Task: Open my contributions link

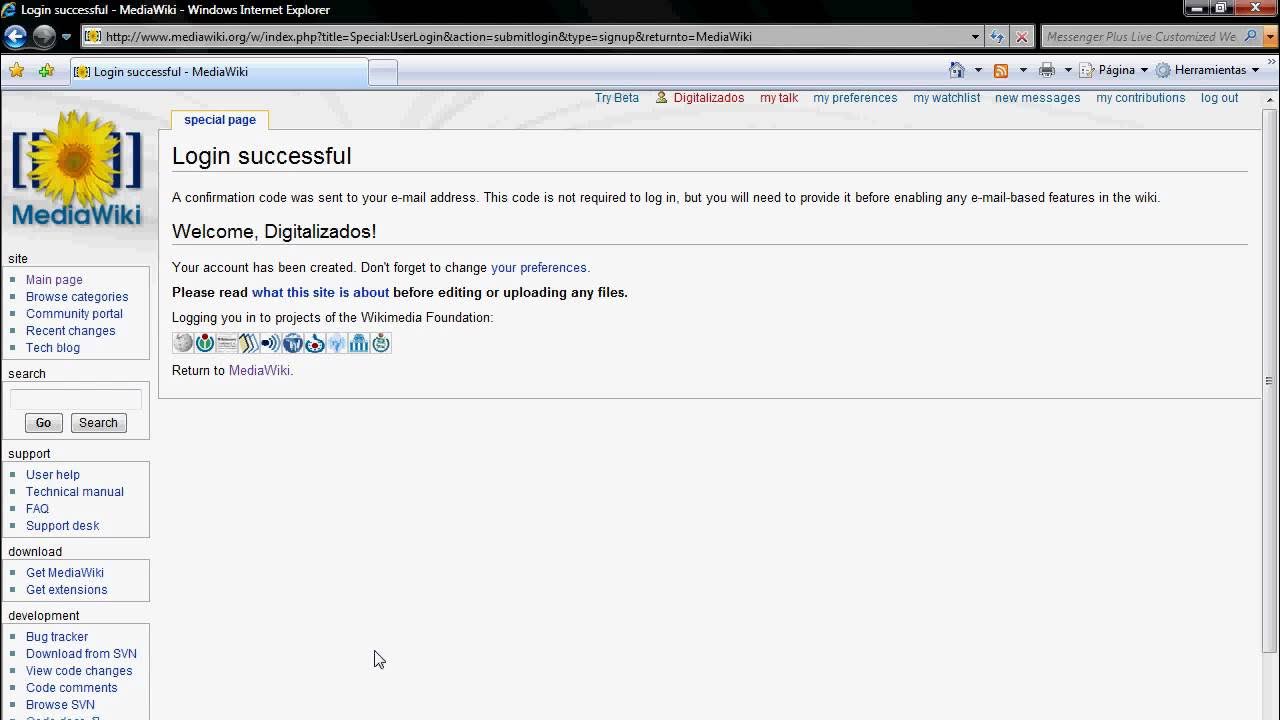Action: coord(1140,98)
